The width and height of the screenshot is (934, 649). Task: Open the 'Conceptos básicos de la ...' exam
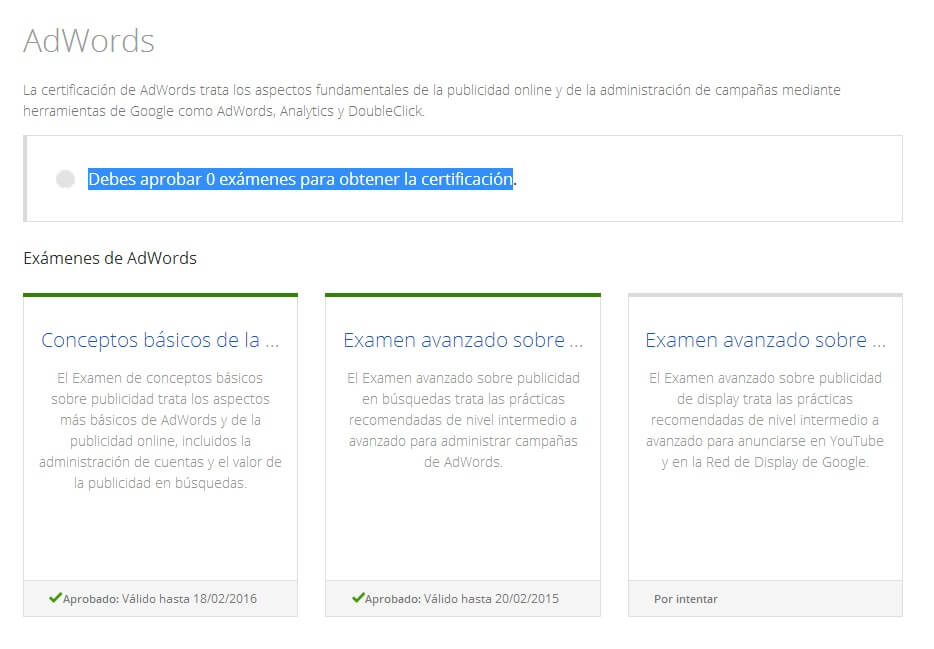(160, 340)
